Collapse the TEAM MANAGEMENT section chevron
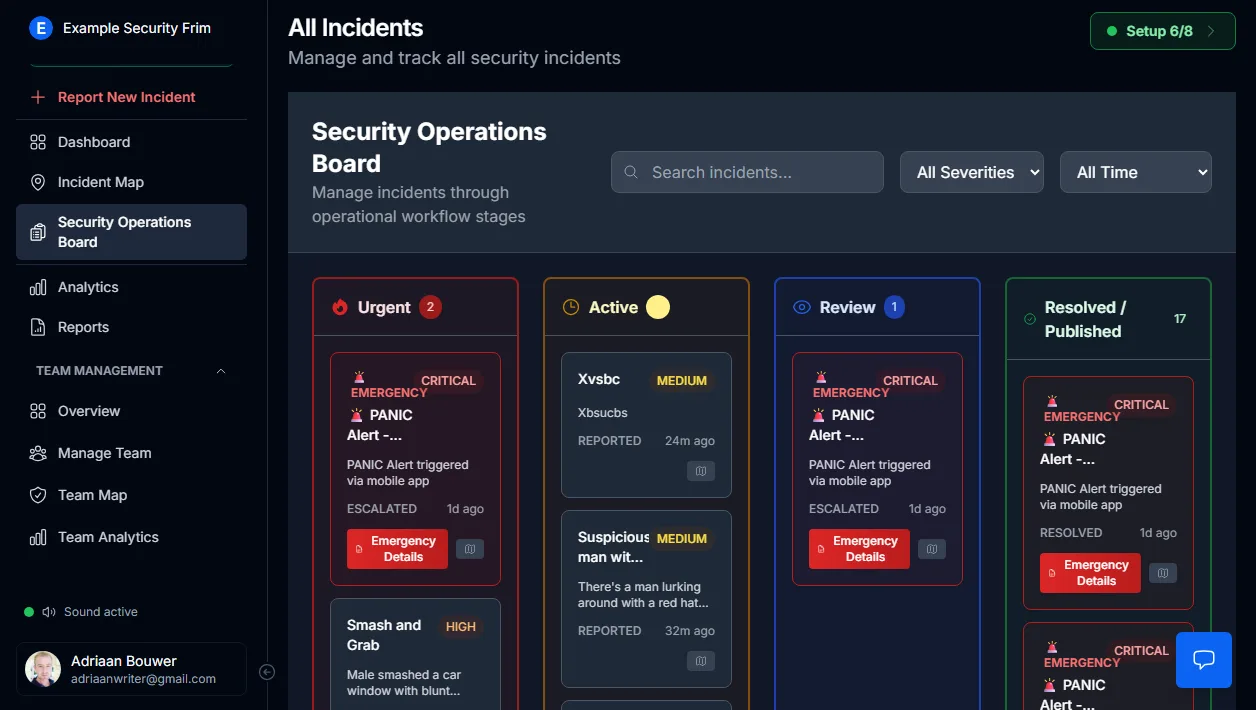 pyautogui.click(x=221, y=370)
